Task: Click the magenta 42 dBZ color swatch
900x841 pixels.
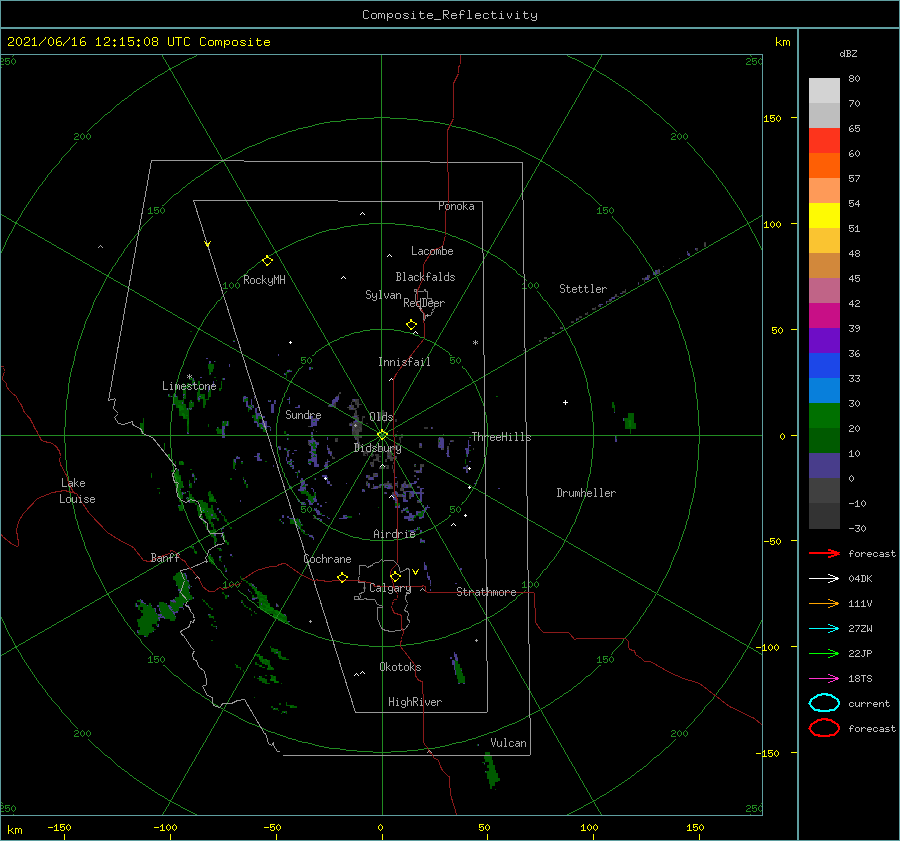Action: click(x=824, y=315)
